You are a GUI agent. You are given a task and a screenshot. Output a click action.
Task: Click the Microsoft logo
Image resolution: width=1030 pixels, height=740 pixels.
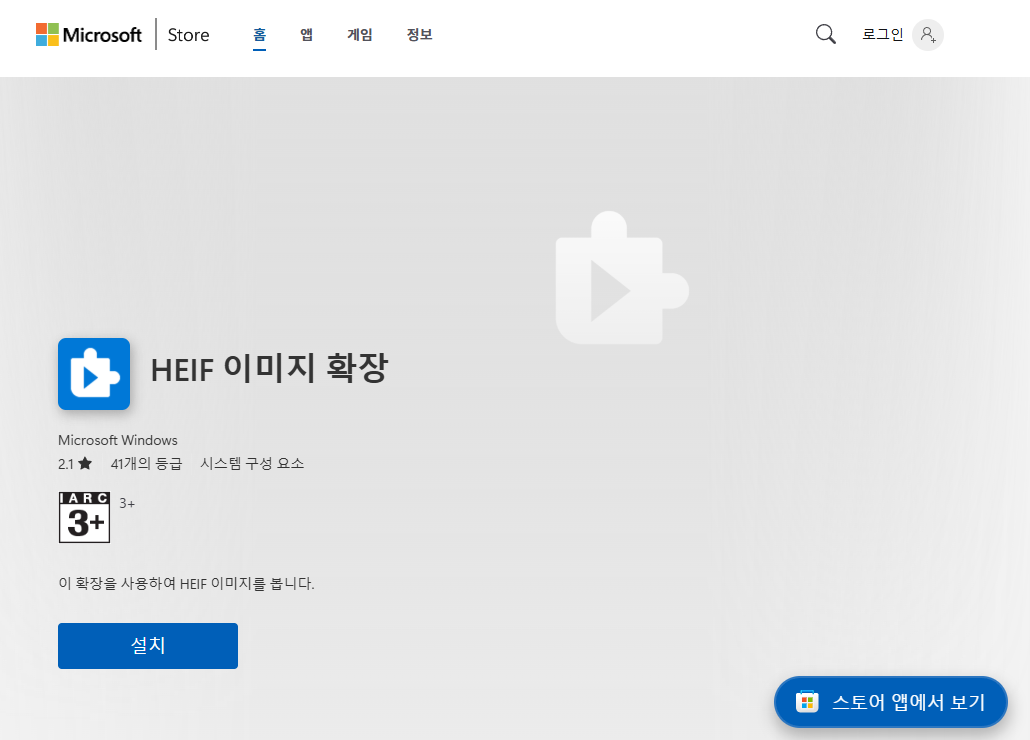tap(89, 35)
